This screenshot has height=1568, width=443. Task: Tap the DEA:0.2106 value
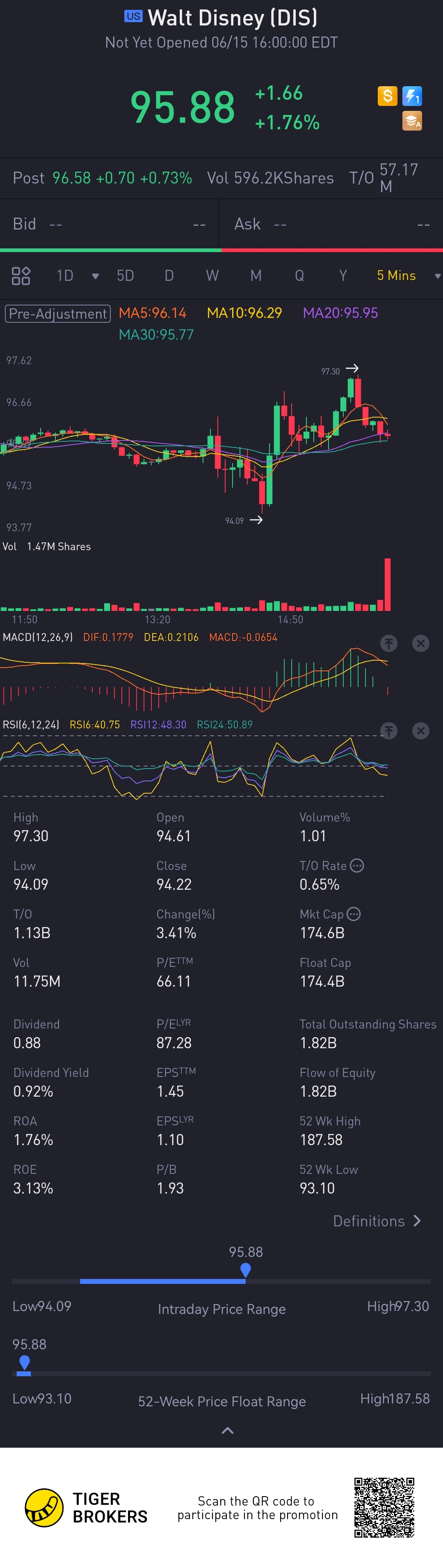coord(171,637)
